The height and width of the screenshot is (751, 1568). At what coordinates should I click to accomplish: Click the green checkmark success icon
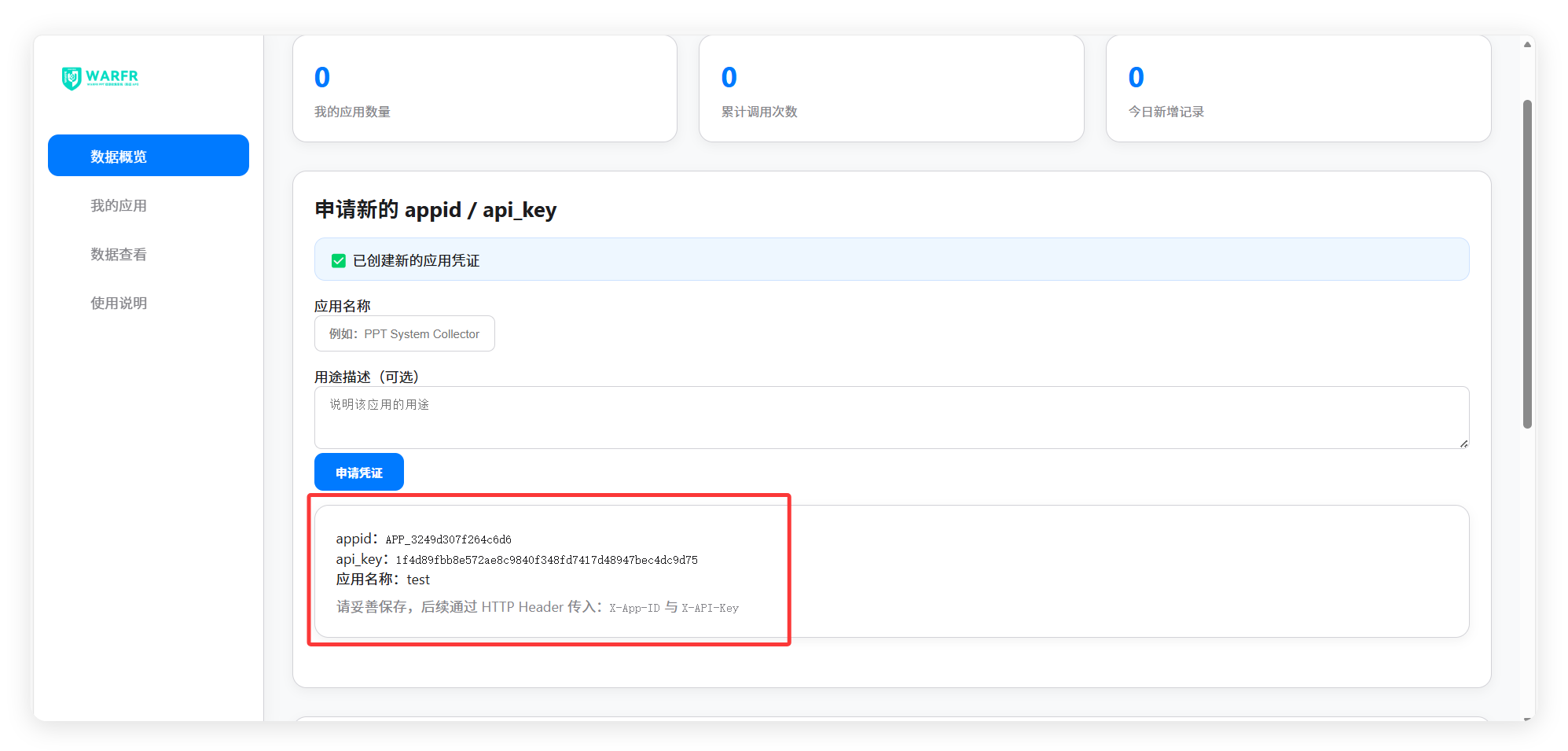click(339, 260)
